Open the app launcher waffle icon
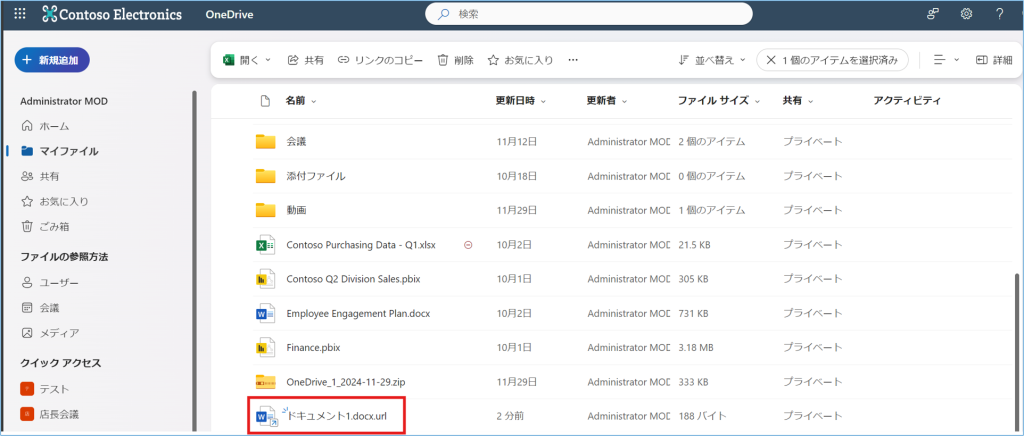Image resolution: width=1024 pixels, height=436 pixels. 20,14
